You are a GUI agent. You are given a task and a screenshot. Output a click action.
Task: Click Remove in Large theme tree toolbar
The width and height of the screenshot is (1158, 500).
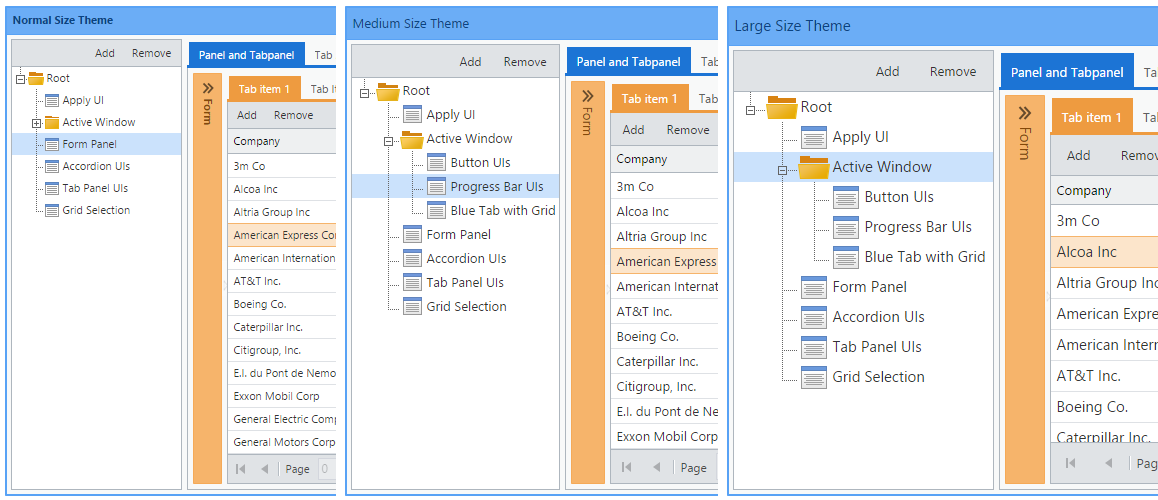pos(953,72)
